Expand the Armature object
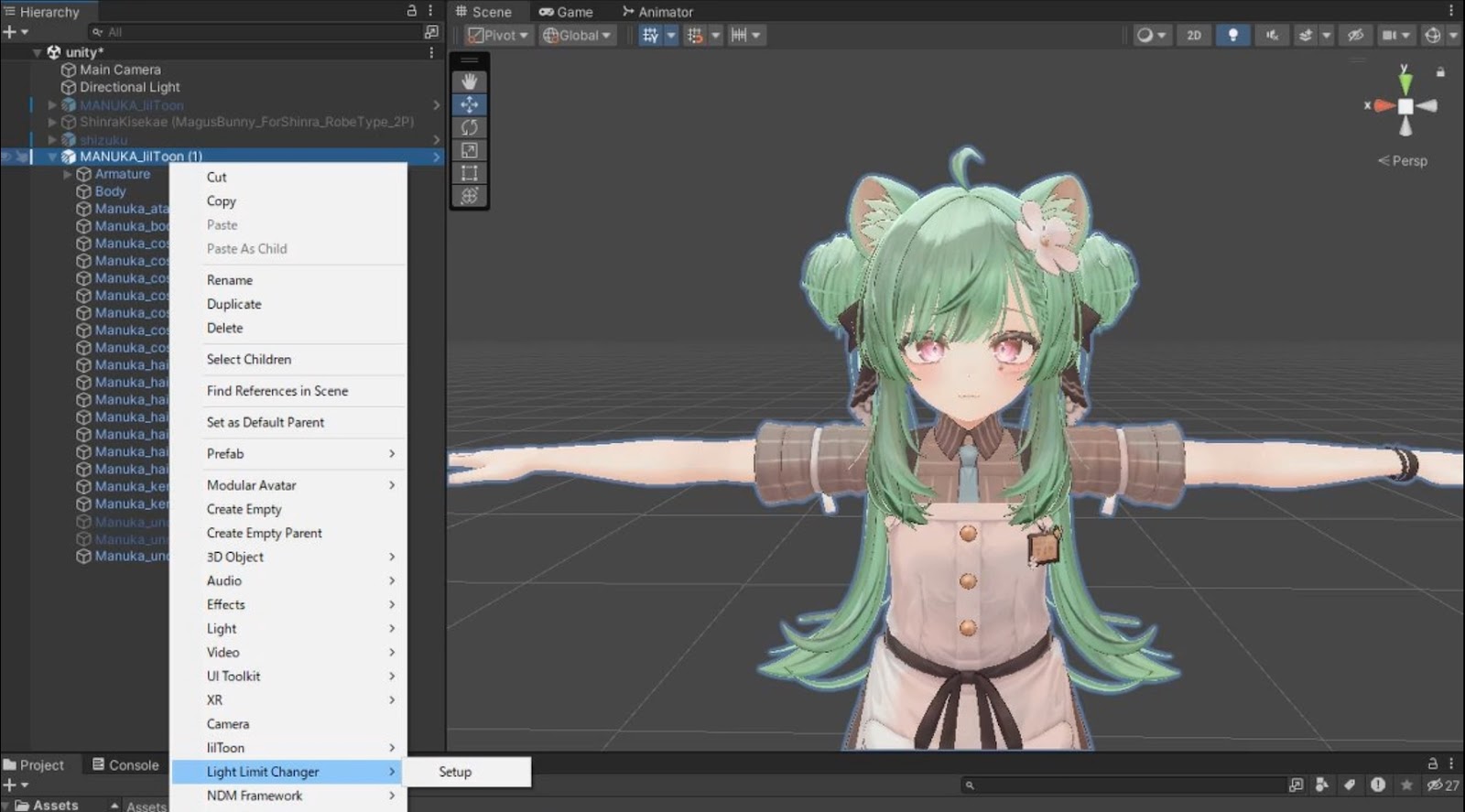The height and width of the screenshot is (812, 1465). (67, 174)
